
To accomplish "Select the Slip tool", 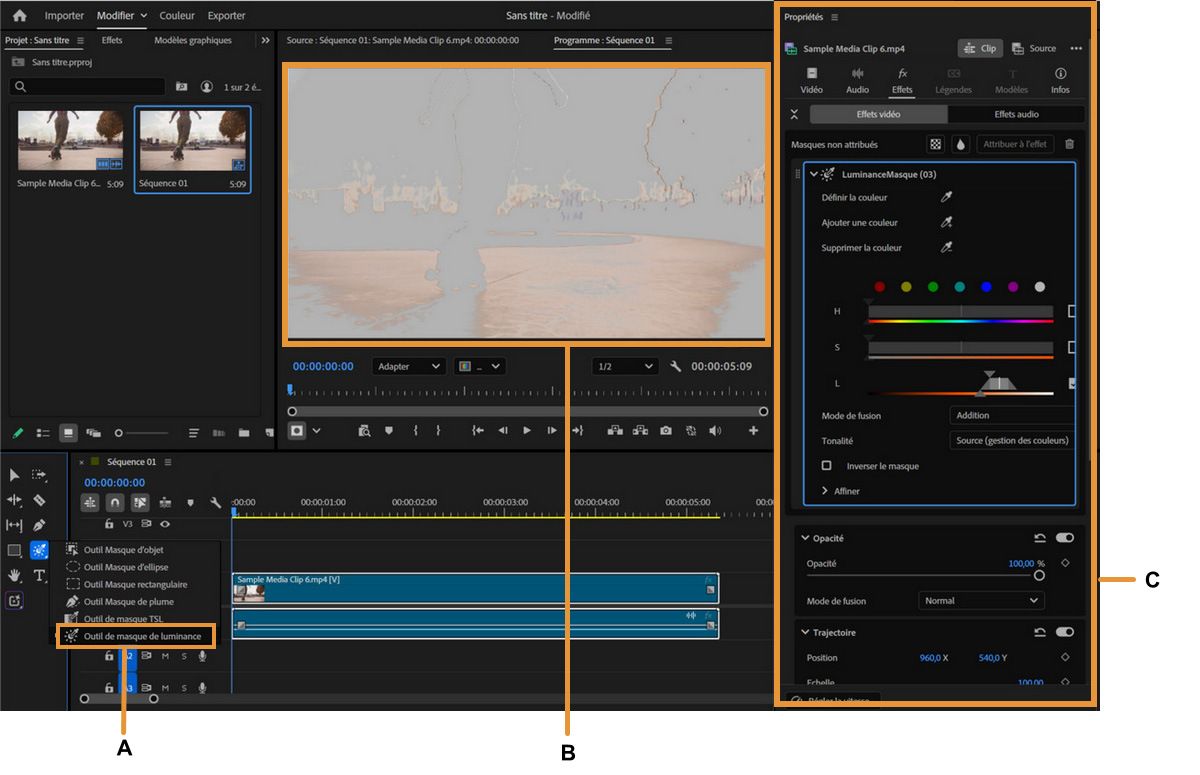I will tap(15, 525).
